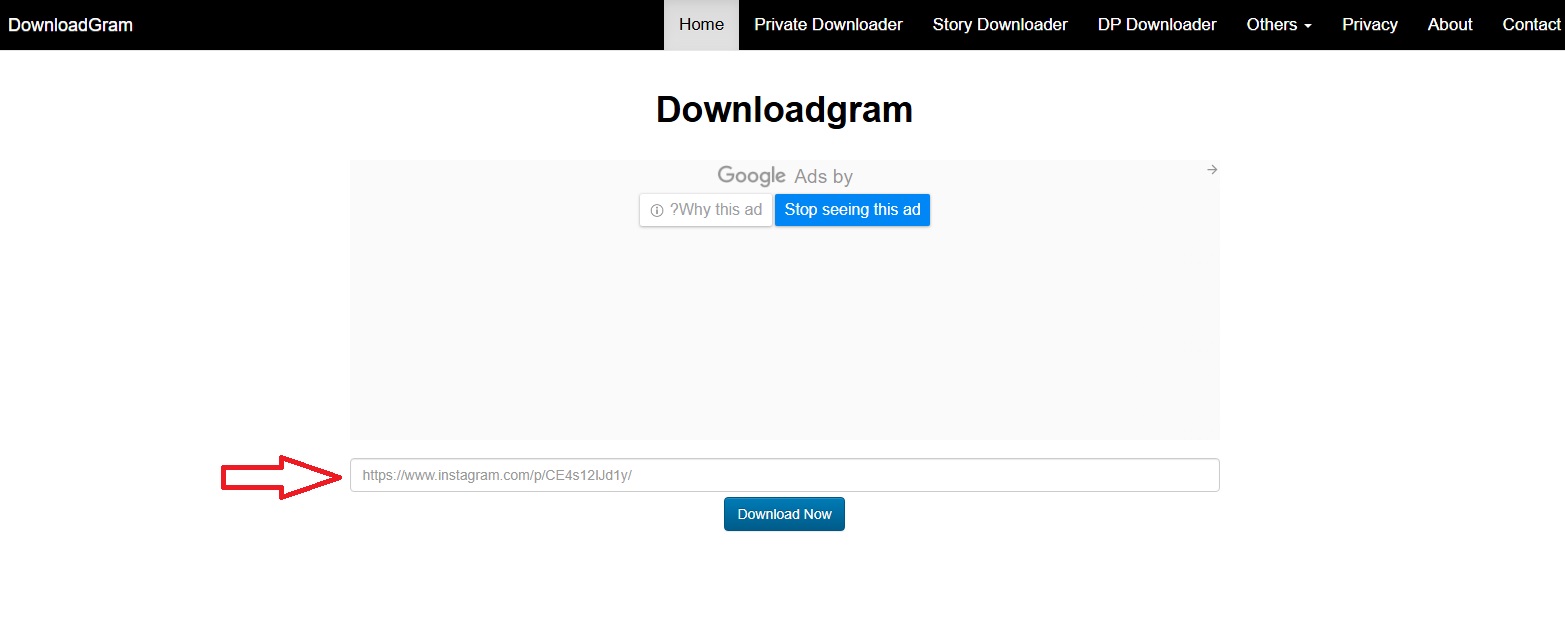Open the Private Downloader page
This screenshot has height=631, width=1565.
[x=828, y=25]
